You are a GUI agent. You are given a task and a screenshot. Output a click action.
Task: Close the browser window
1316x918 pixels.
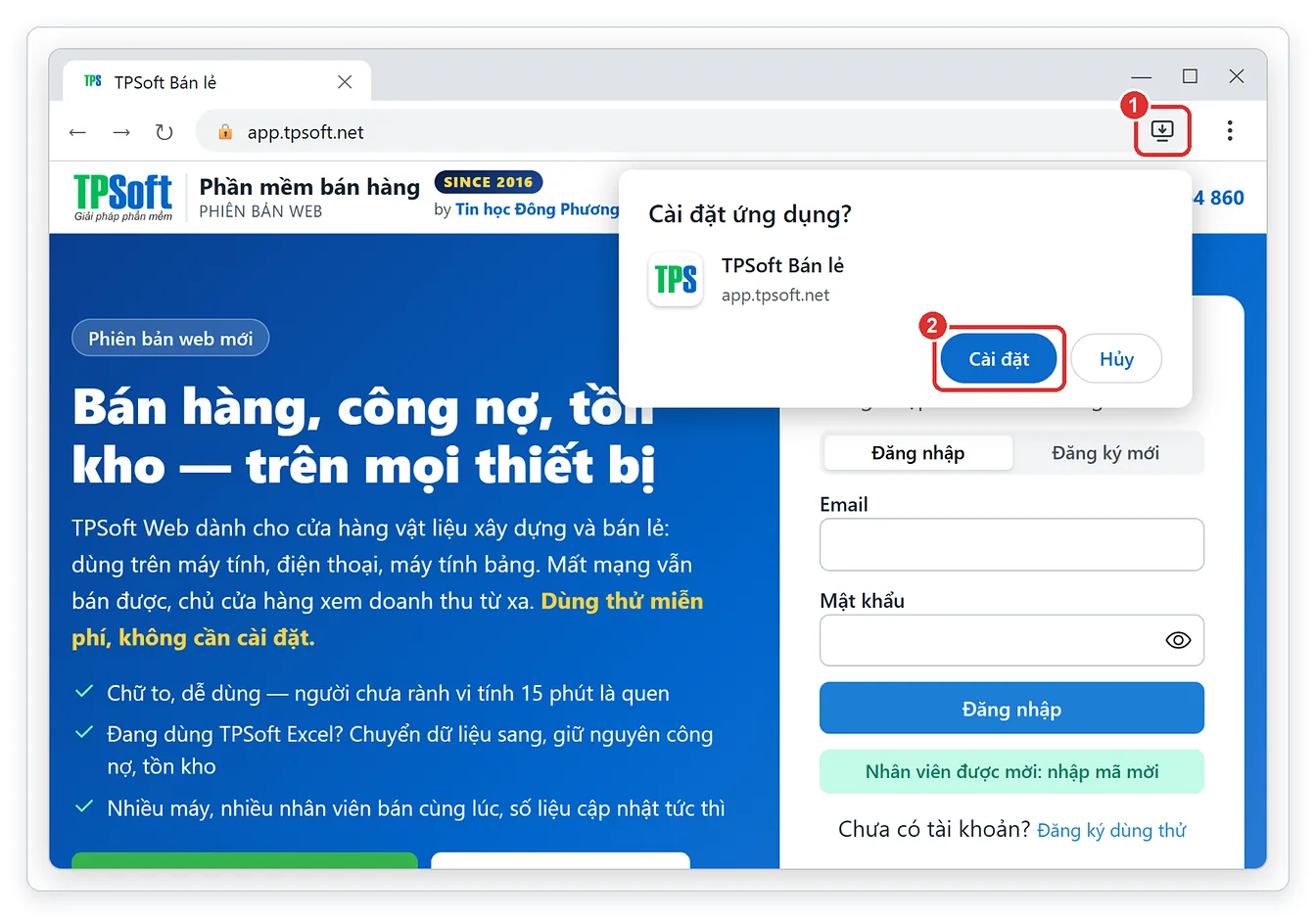(1237, 76)
